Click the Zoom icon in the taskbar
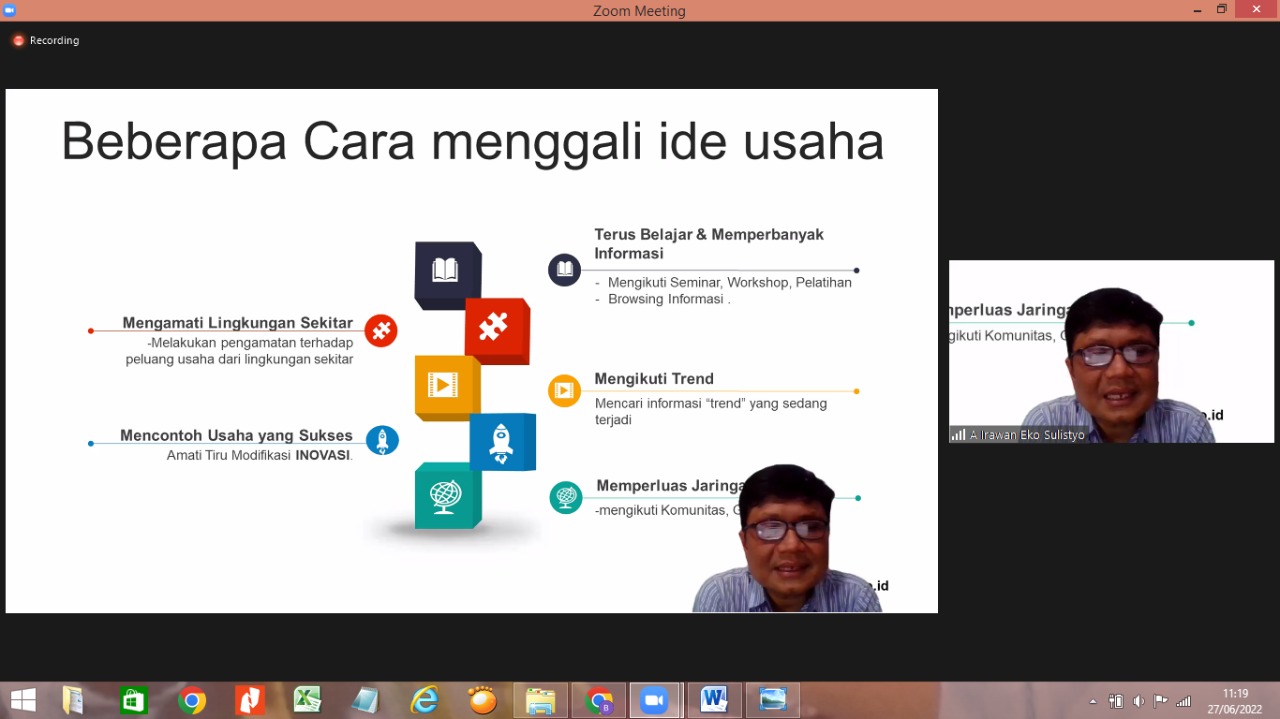The width and height of the screenshot is (1280, 719). 655,701
